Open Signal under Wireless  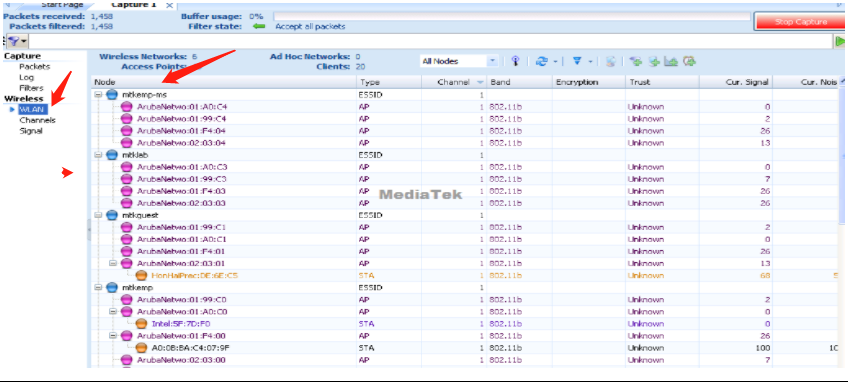coord(30,130)
